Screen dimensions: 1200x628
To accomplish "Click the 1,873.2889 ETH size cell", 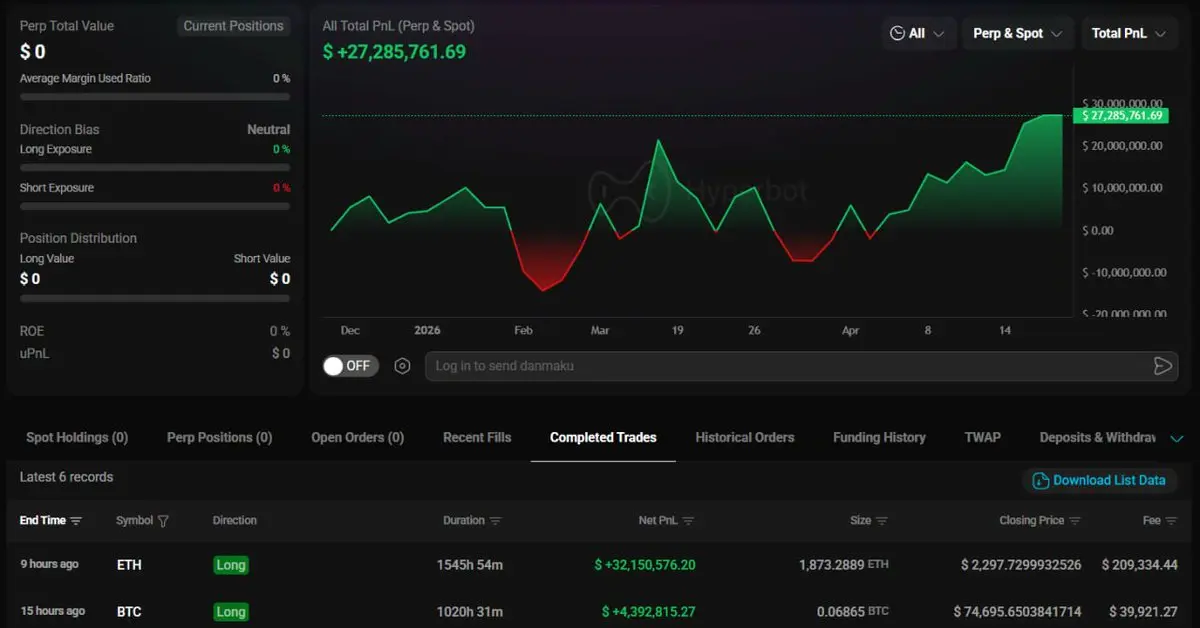I will click(844, 565).
